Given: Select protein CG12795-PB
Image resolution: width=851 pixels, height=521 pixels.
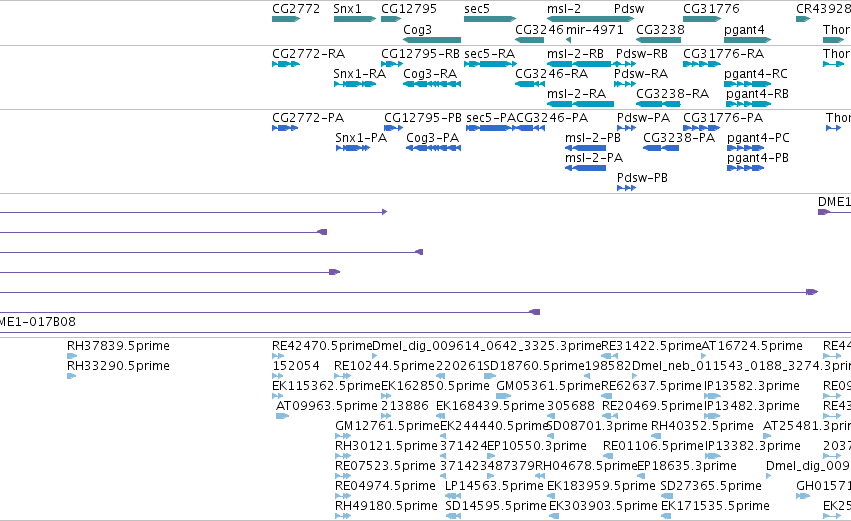Looking at the screenshot, I should tap(393, 128).
